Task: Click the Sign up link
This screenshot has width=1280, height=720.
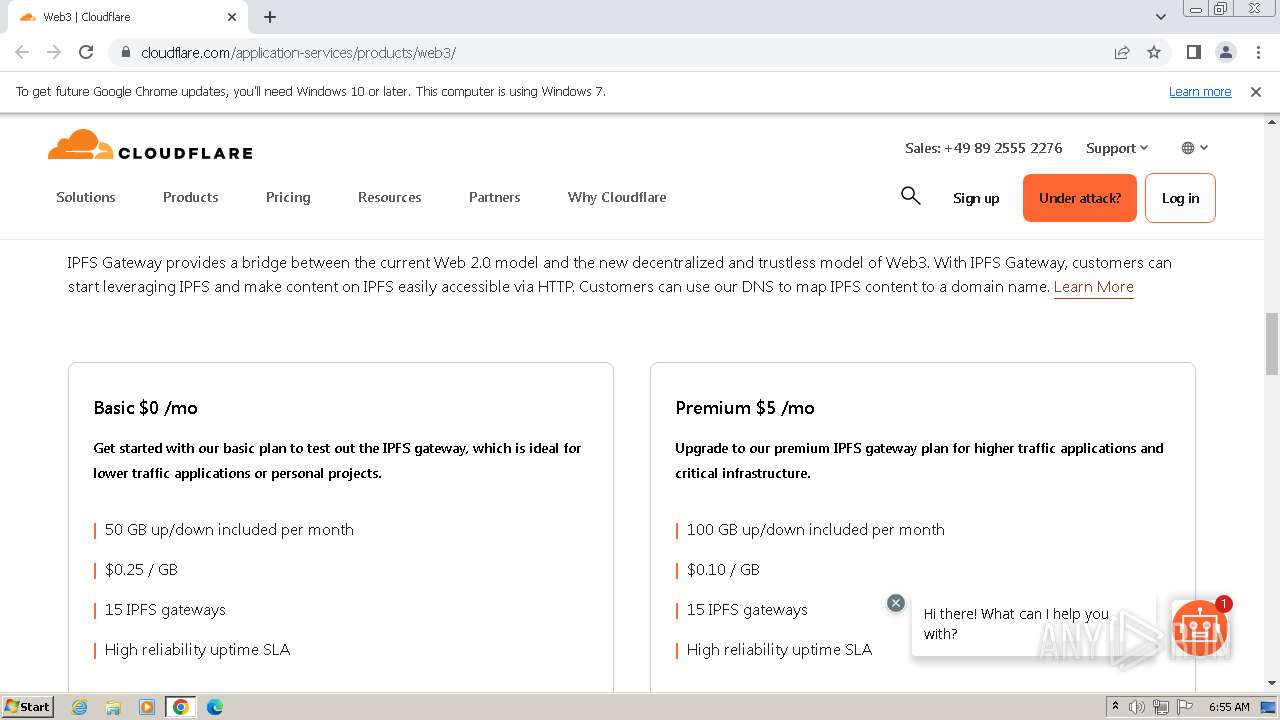Action: (x=976, y=198)
